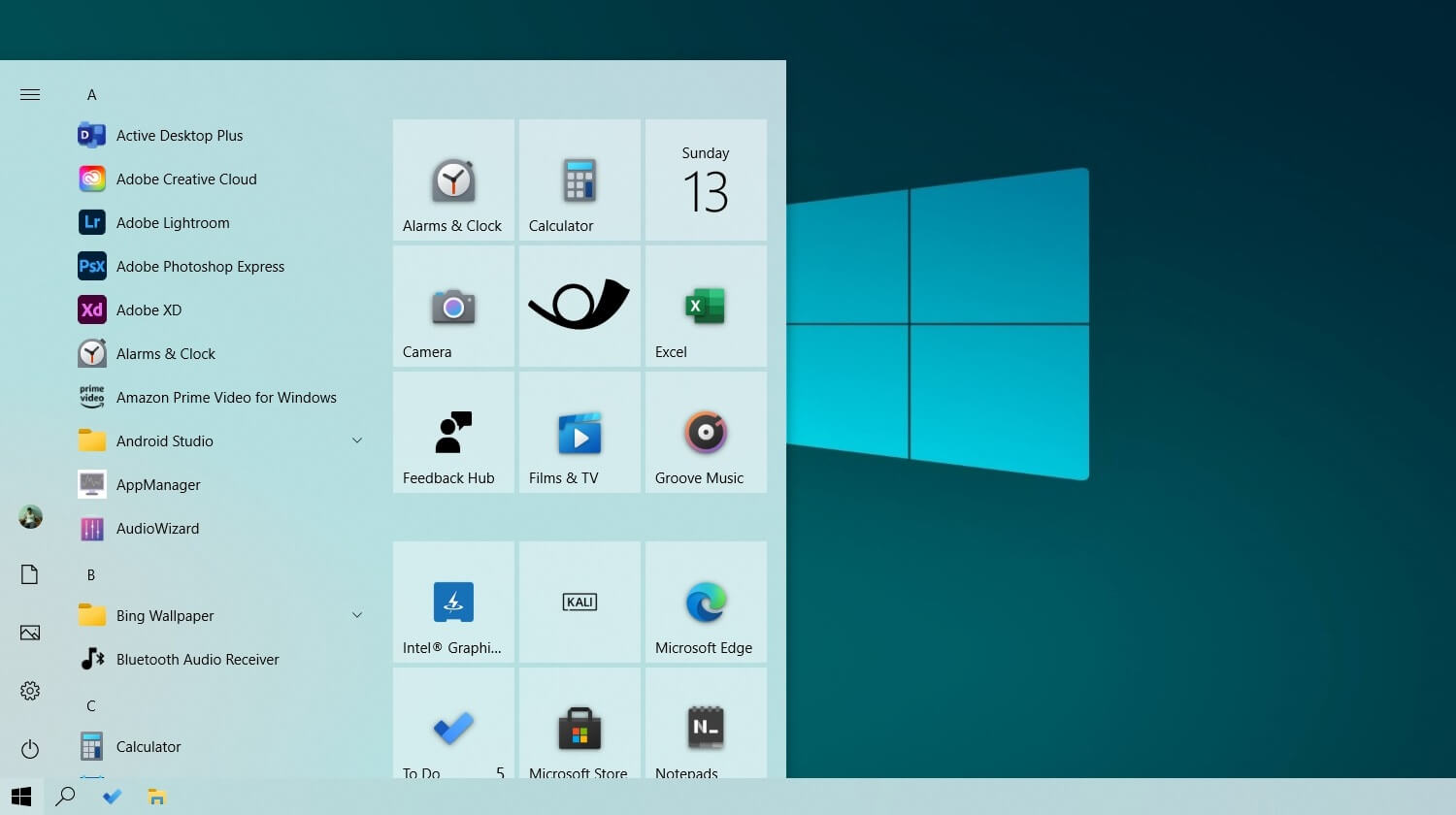Open AppManager from the app list
The width and height of the screenshot is (1456, 815).
click(221, 485)
